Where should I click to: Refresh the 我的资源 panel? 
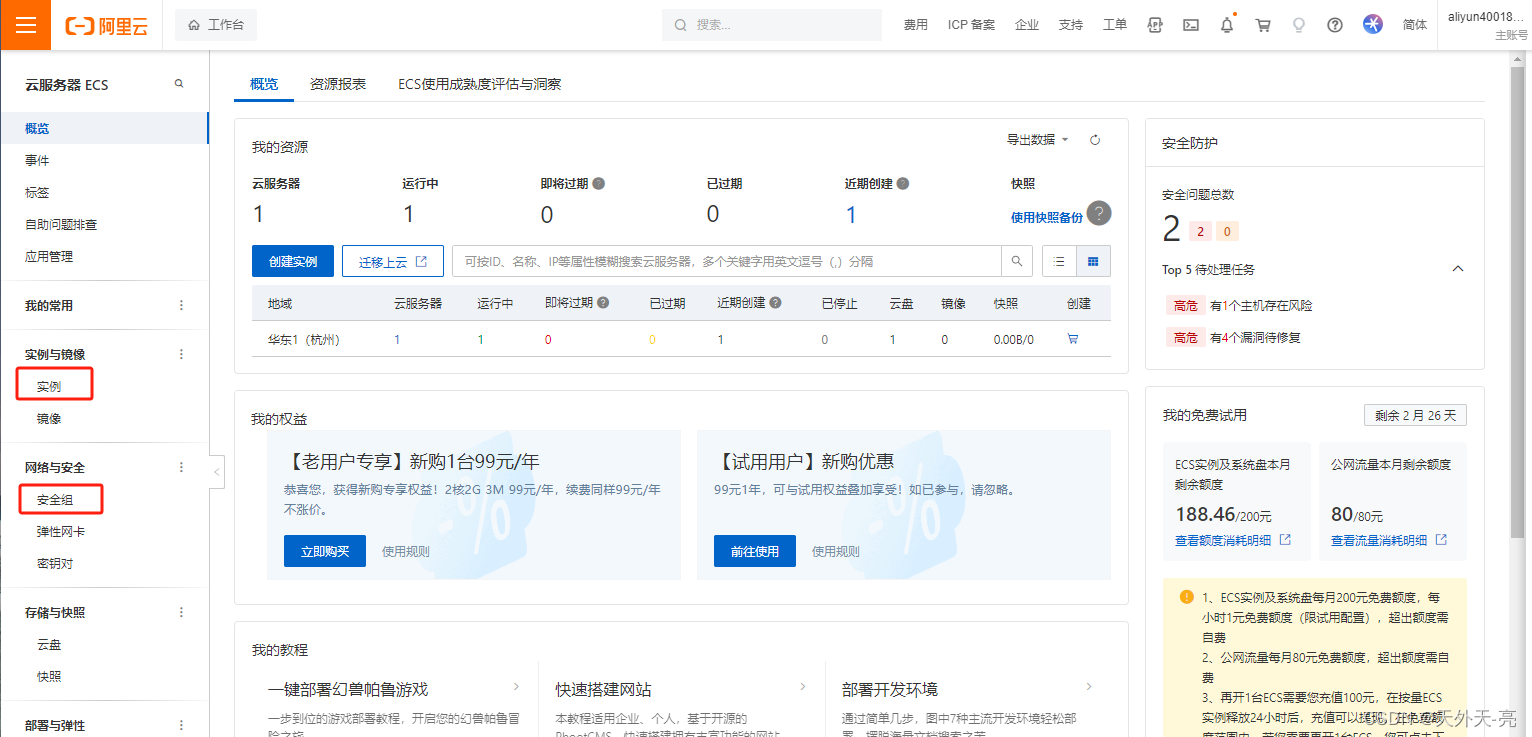[x=1095, y=140]
